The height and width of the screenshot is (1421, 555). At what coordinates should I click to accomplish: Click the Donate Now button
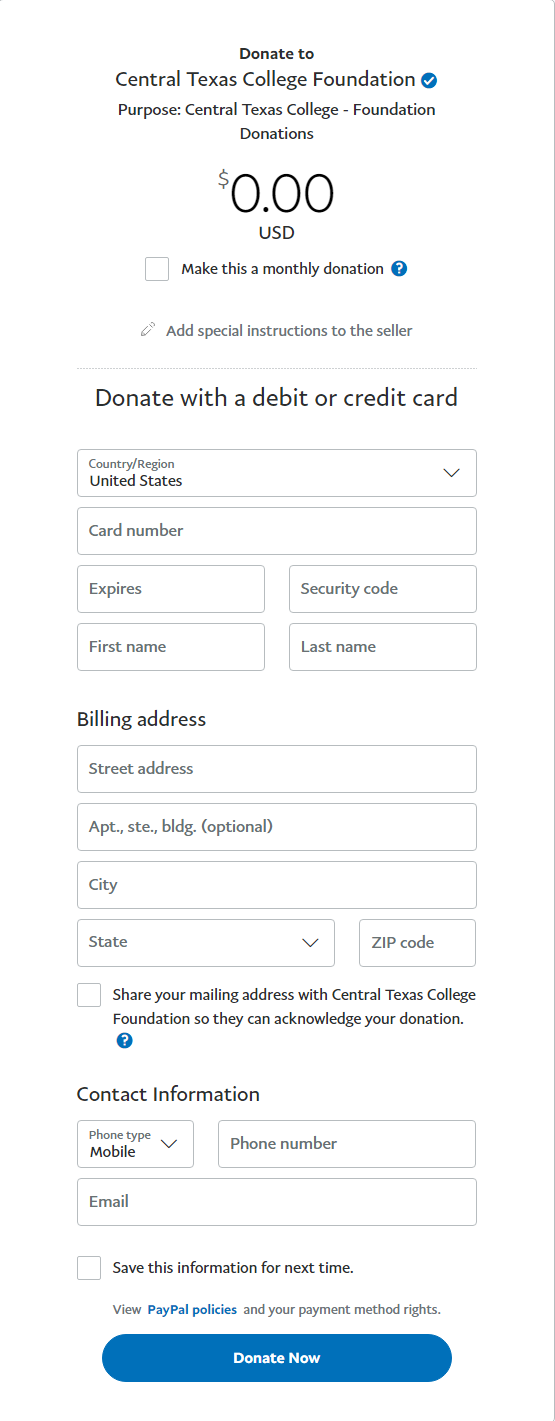pyautogui.click(x=277, y=1358)
